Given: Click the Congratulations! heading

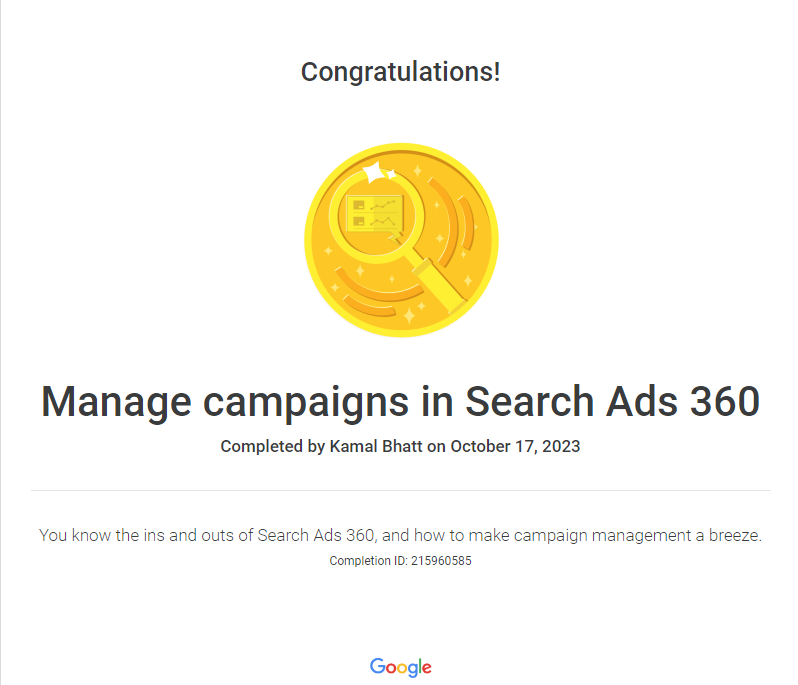Looking at the screenshot, I should pos(400,72).
